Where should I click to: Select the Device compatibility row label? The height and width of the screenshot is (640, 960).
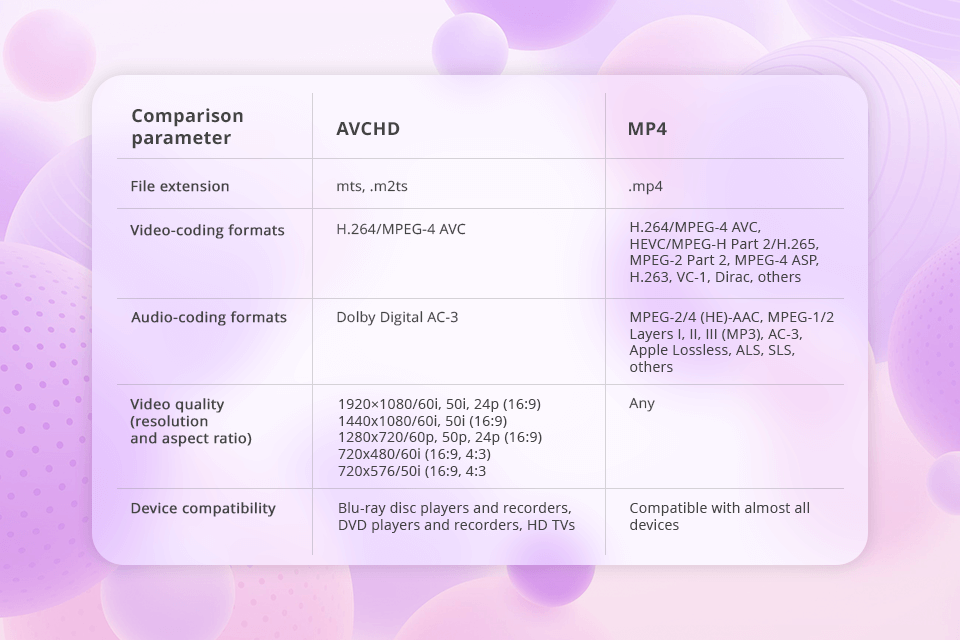(203, 508)
